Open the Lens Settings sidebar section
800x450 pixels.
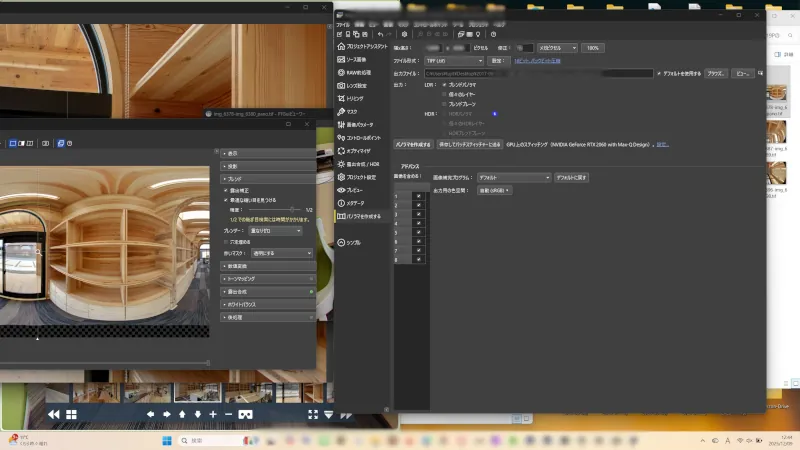(358, 86)
